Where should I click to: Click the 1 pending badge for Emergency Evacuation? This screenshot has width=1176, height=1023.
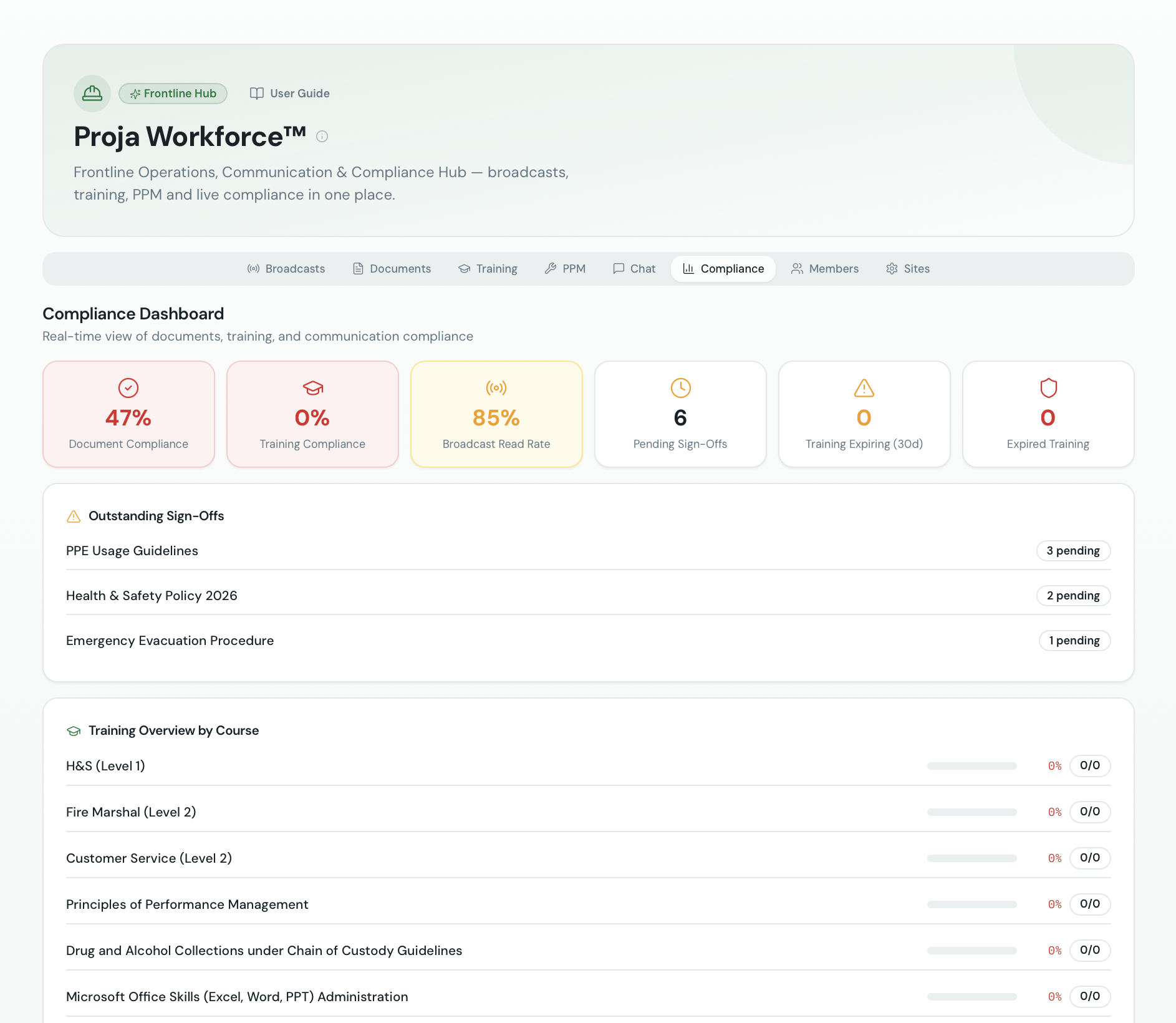point(1074,641)
